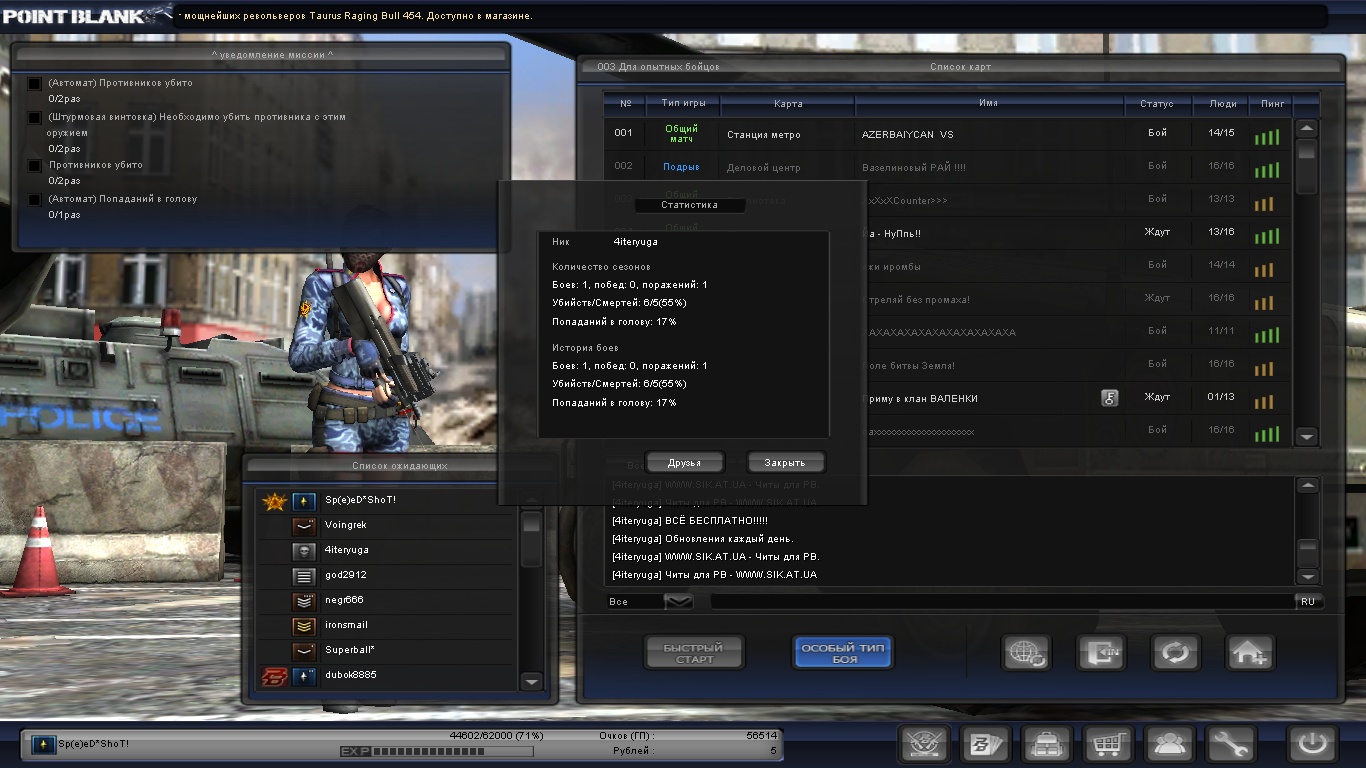Viewport: 1366px width, 768px height.
Task: Click the power exit icon
Action: pyautogui.click(x=1312, y=744)
